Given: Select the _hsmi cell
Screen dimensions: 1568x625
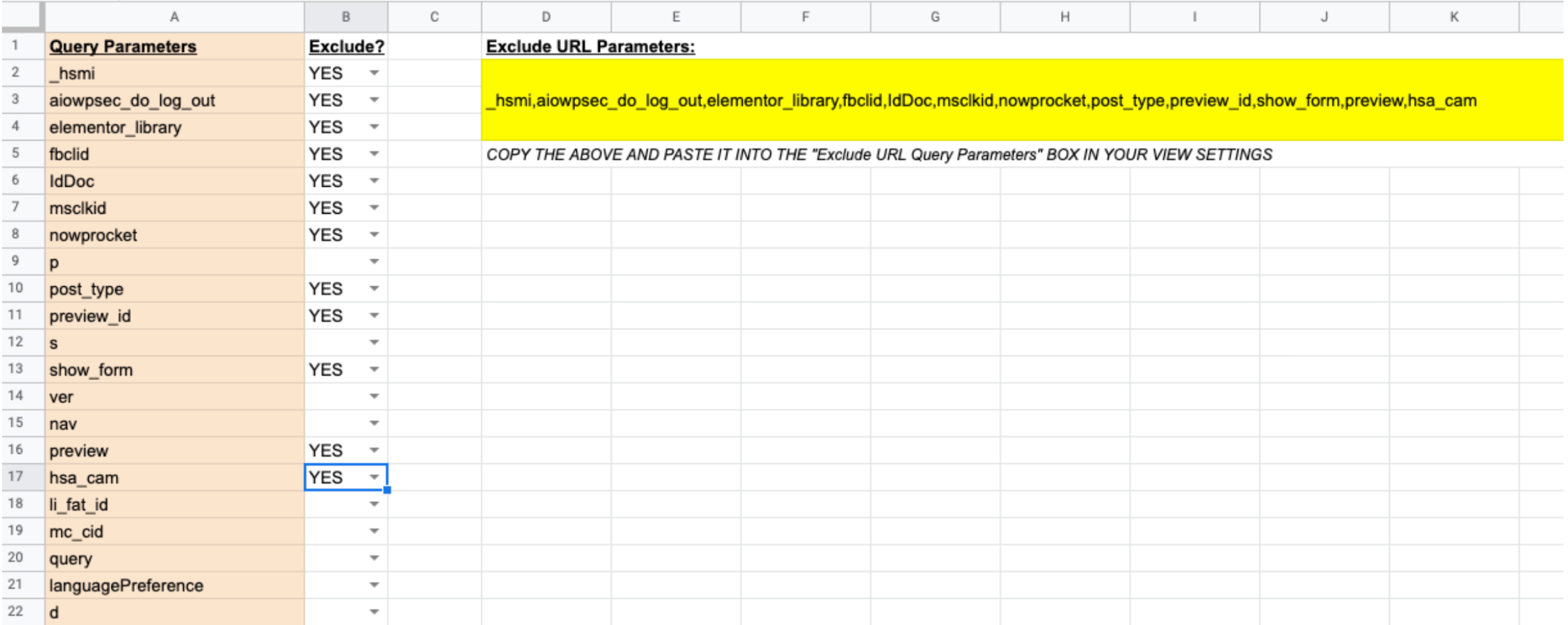Looking at the screenshot, I should tap(175, 73).
